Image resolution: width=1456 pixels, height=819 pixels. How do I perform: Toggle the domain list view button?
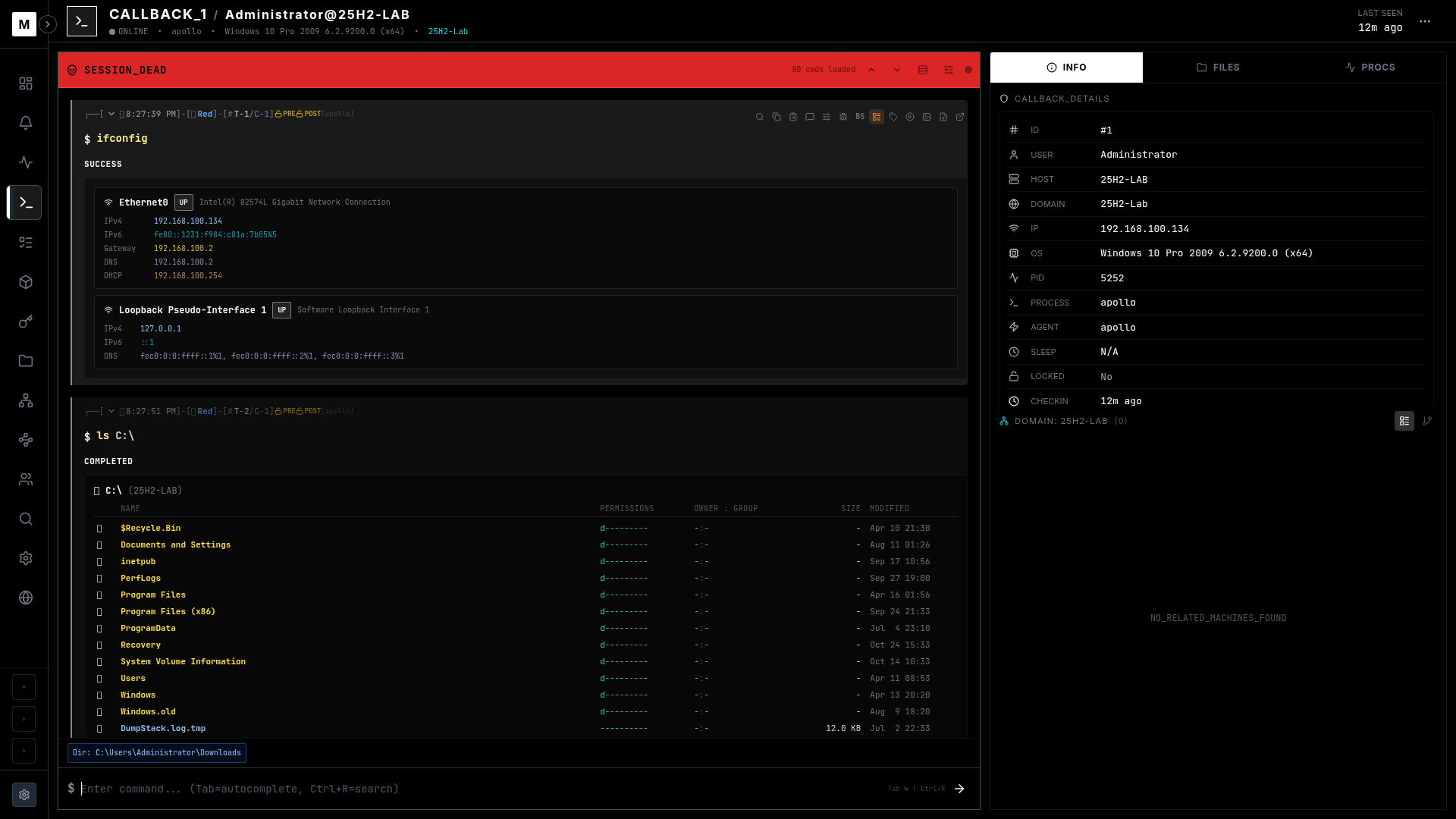1404,421
